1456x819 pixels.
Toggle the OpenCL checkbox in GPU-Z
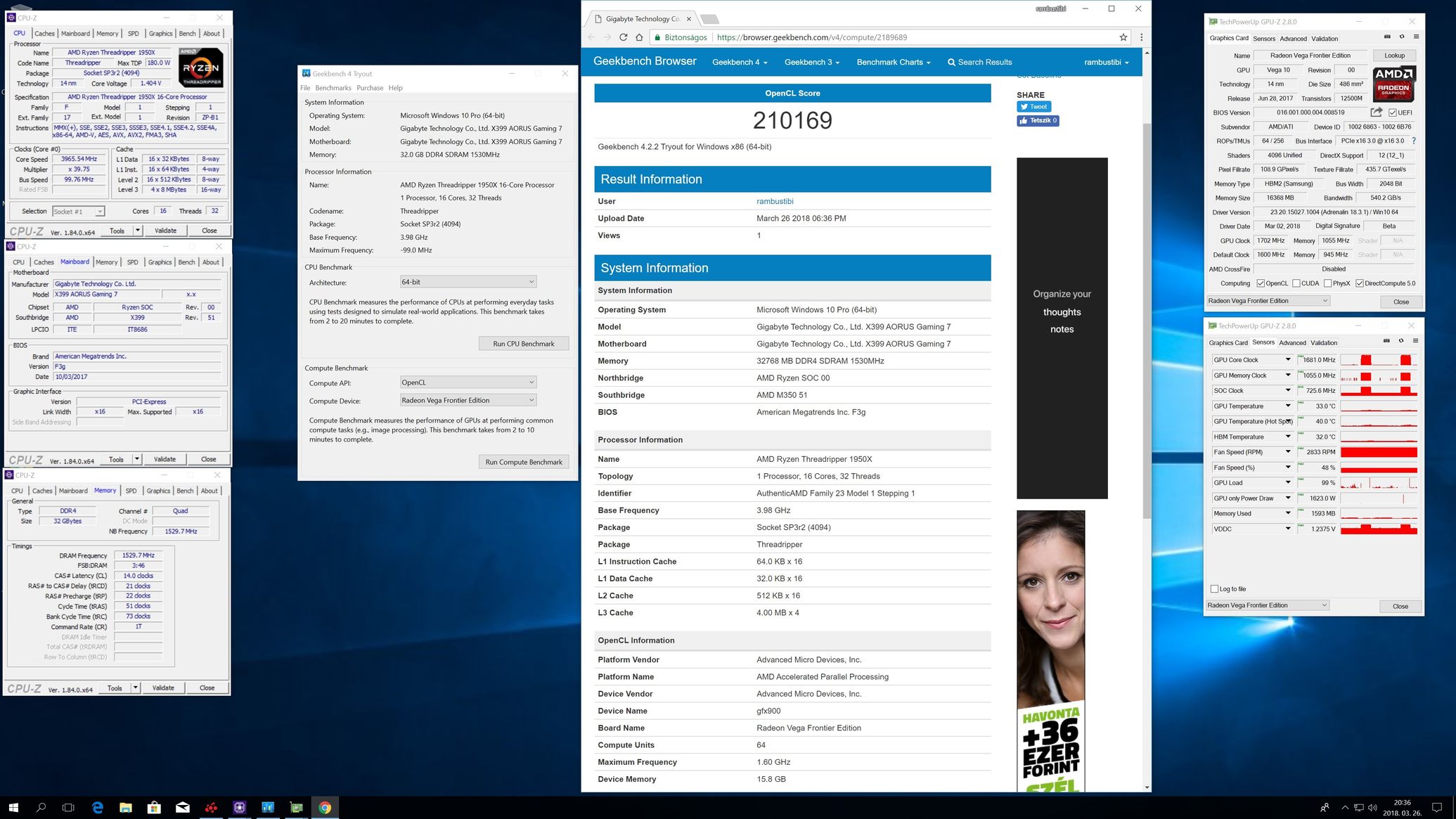(1261, 283)
